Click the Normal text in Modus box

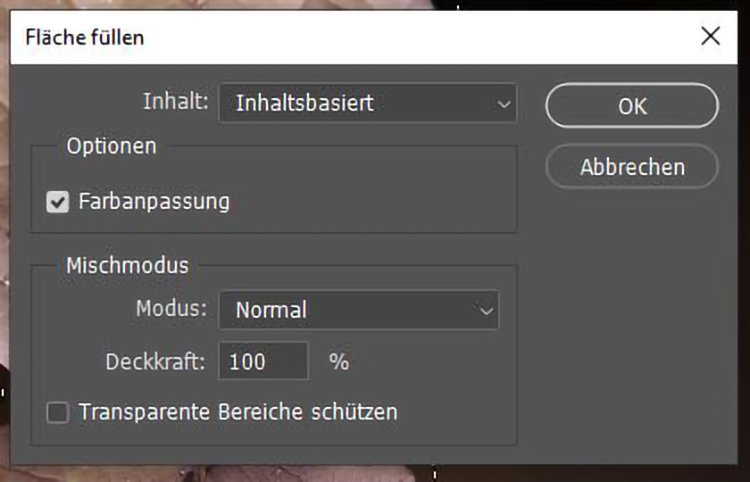pyautogui.click(x=271, y=311)
